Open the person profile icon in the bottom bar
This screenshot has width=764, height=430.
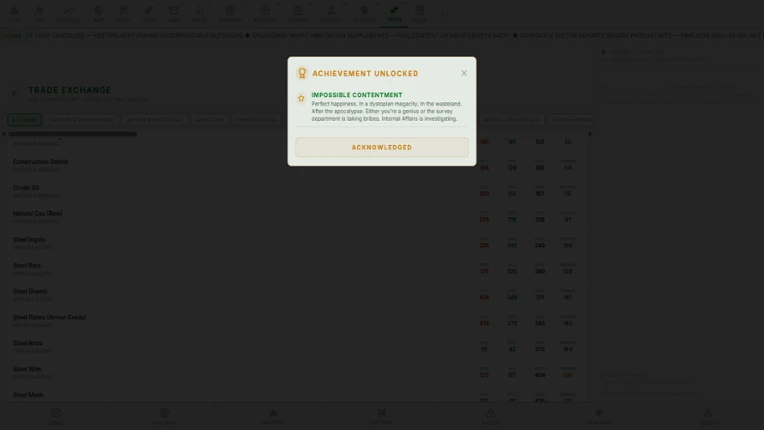click(707, 415)
